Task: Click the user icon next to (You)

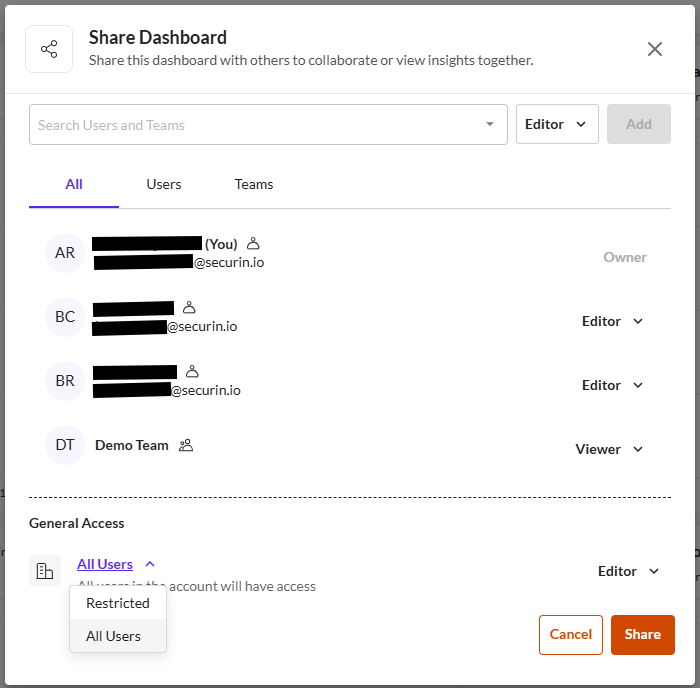Action: [253, 244]
